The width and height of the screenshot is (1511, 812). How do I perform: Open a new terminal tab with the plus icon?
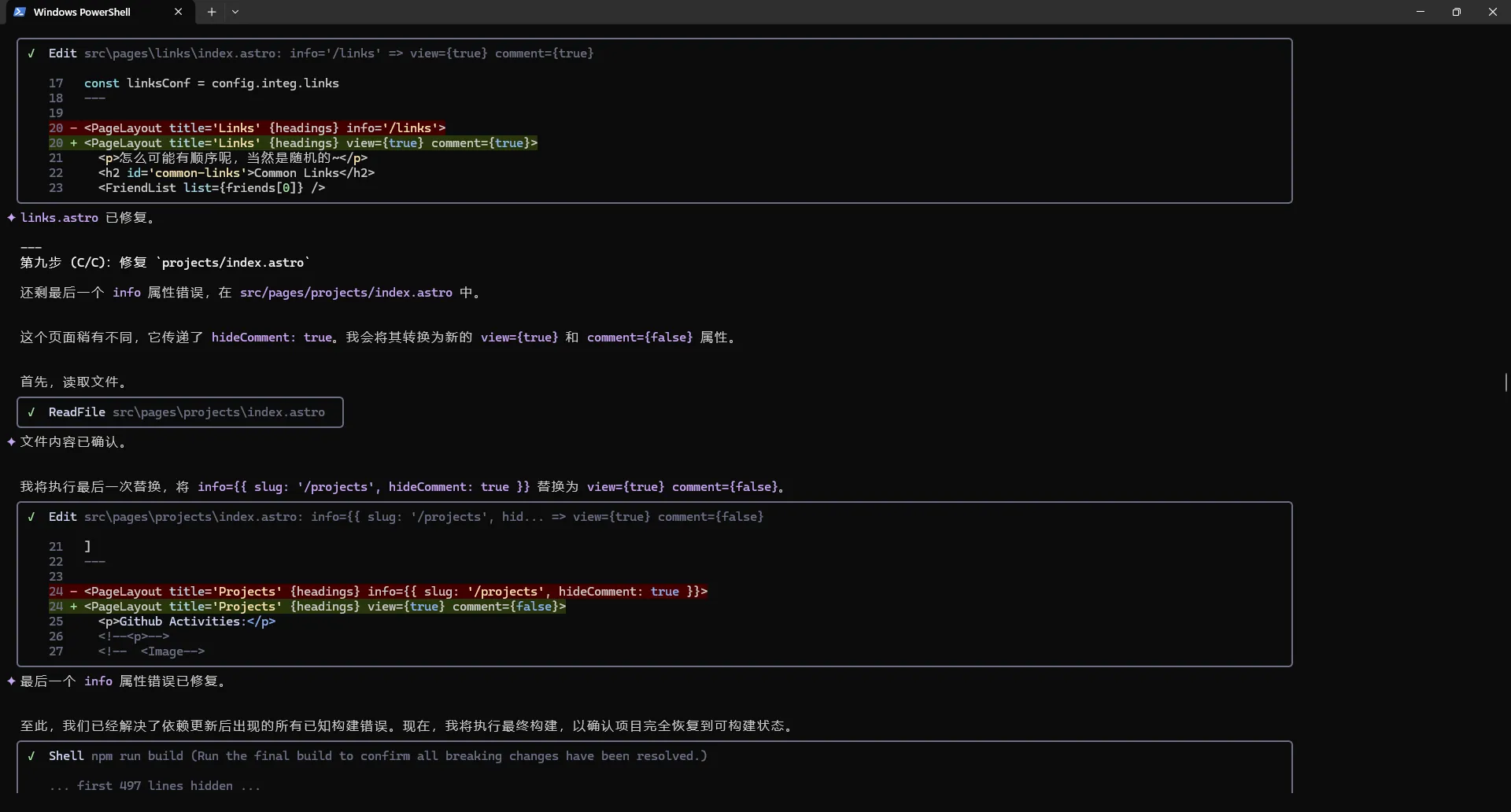pos(212,12)
